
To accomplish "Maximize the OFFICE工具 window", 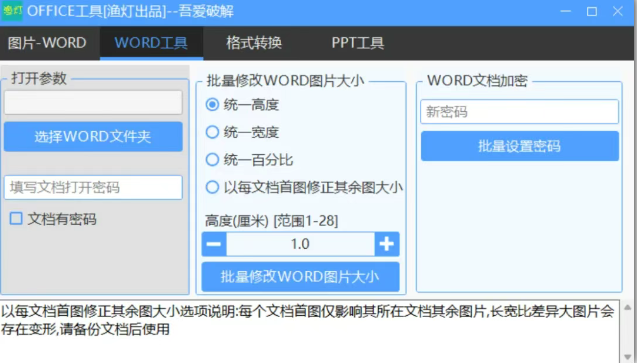I will coord(592,11).
